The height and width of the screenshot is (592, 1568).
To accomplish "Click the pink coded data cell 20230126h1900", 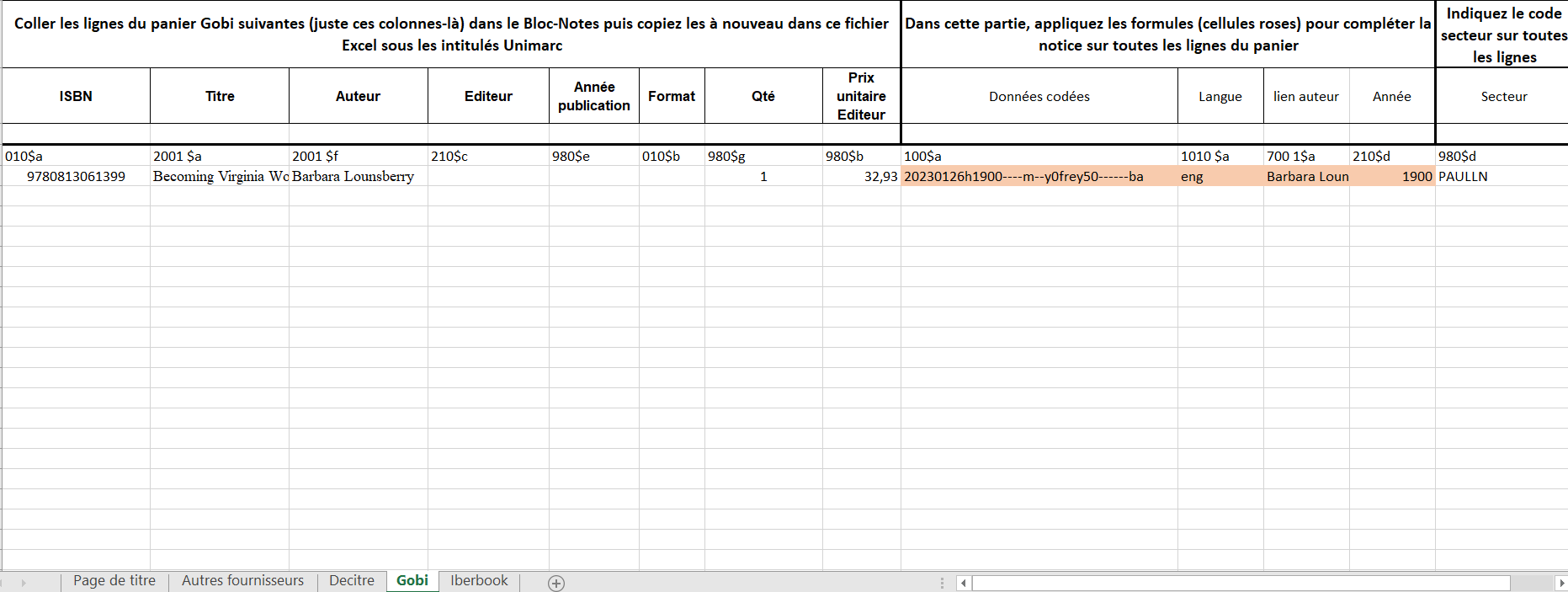I will click(1039, 177).
